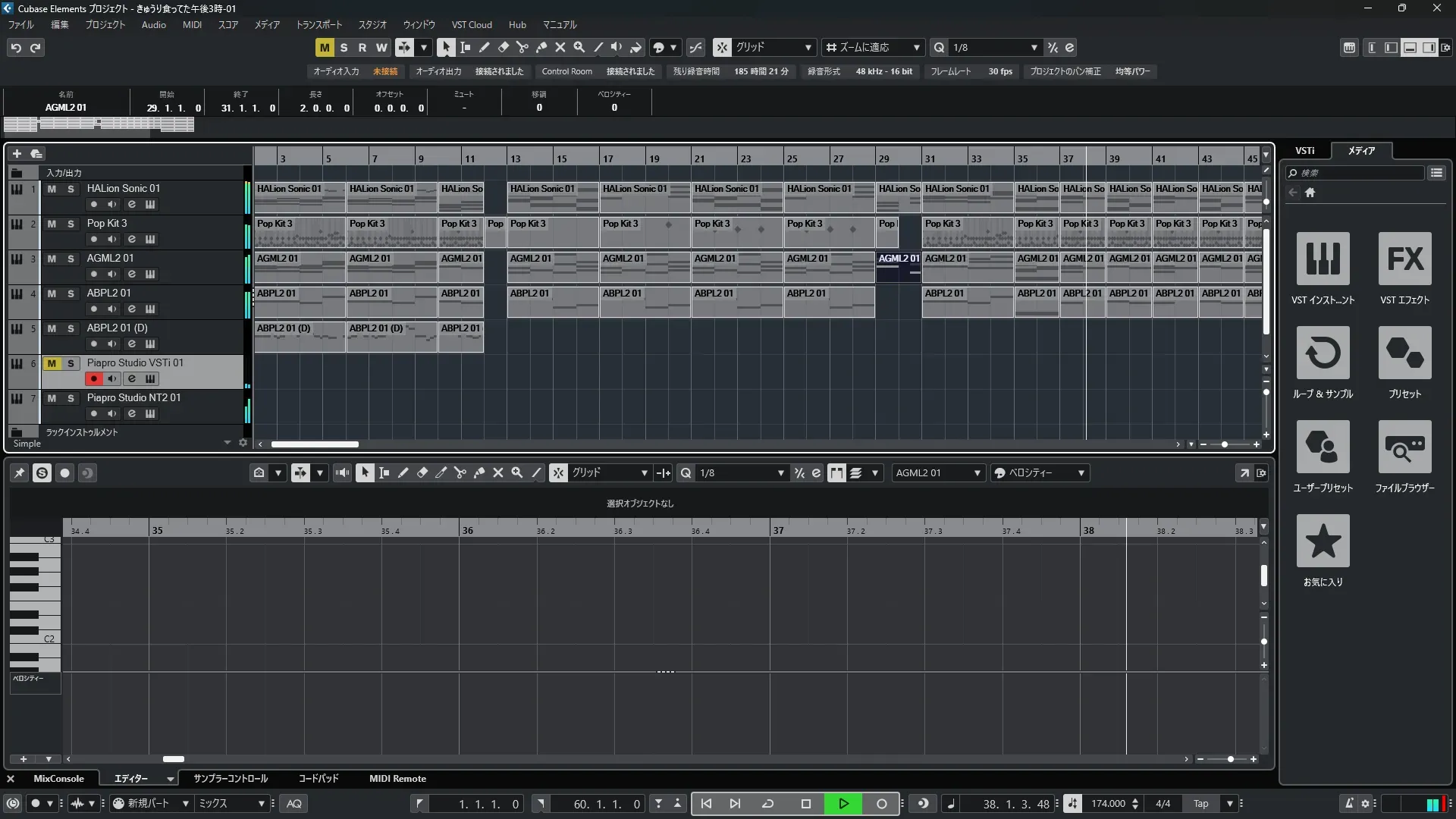The image size is (1456, 819).
Task: Open the Favorites star tile
Action: pyautogui.click(x=1323, y=541)
